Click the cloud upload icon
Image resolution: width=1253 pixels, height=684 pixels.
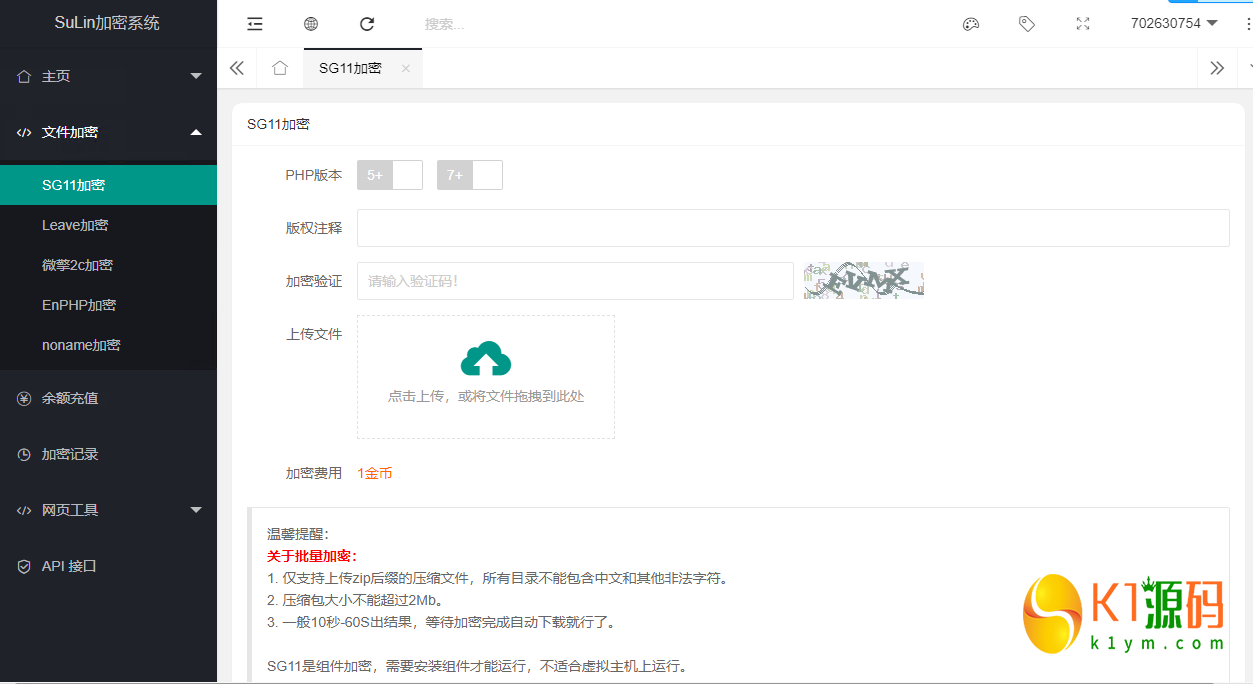485,358
